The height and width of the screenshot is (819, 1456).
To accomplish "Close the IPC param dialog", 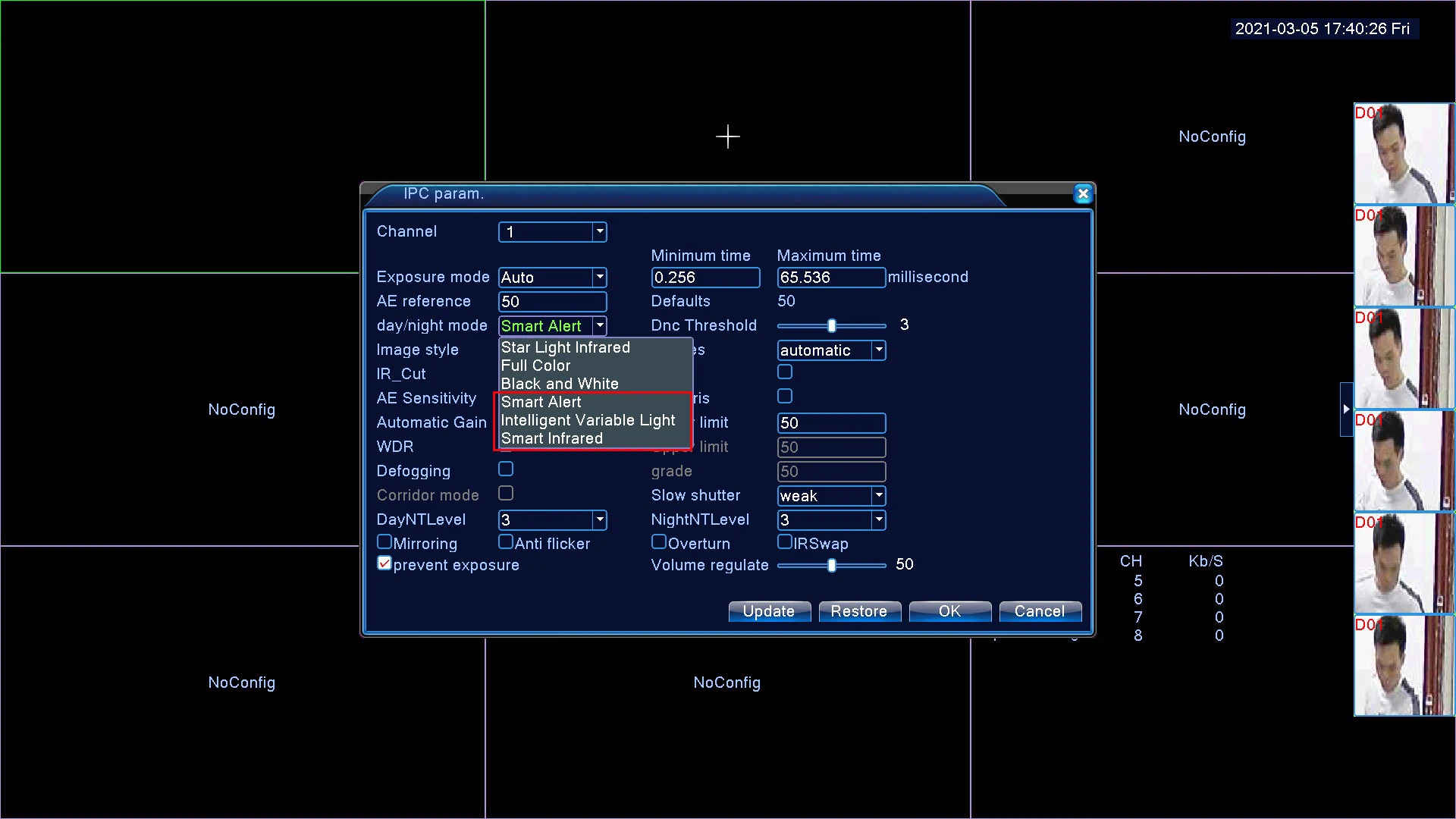I will pyautogui.click(x=1083, y=194).
